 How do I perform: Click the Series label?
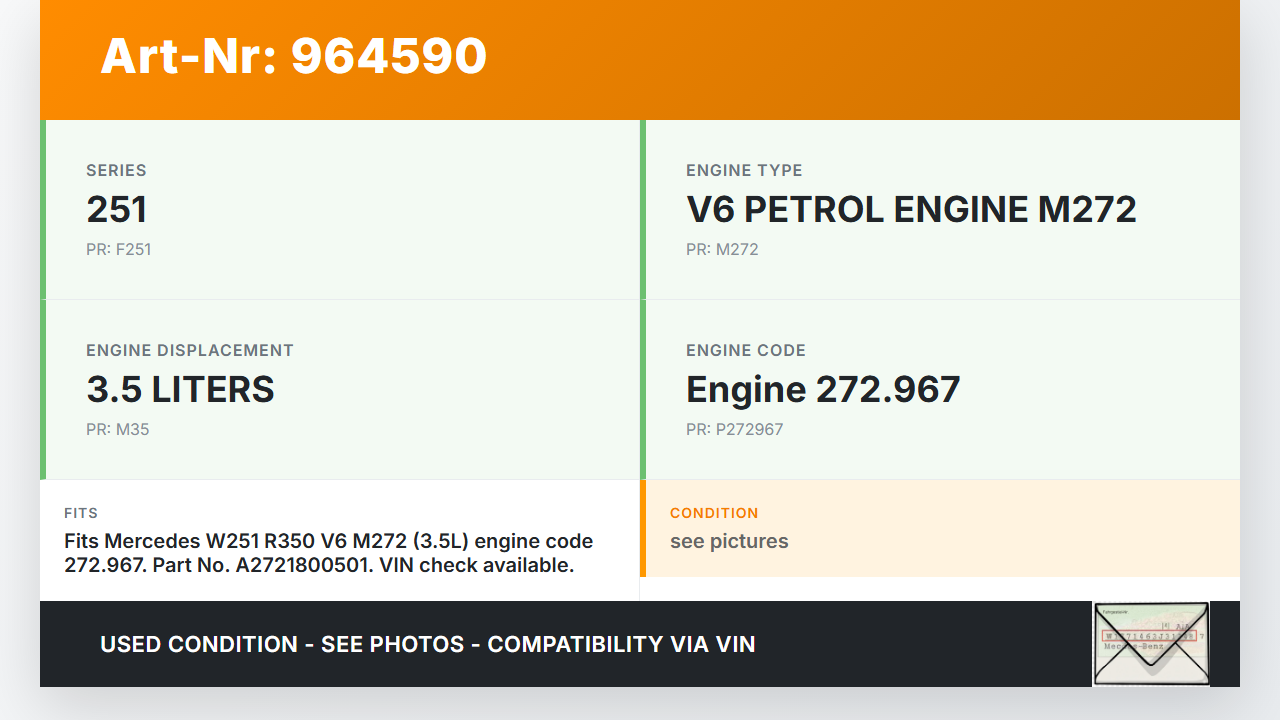coord(116,171)
